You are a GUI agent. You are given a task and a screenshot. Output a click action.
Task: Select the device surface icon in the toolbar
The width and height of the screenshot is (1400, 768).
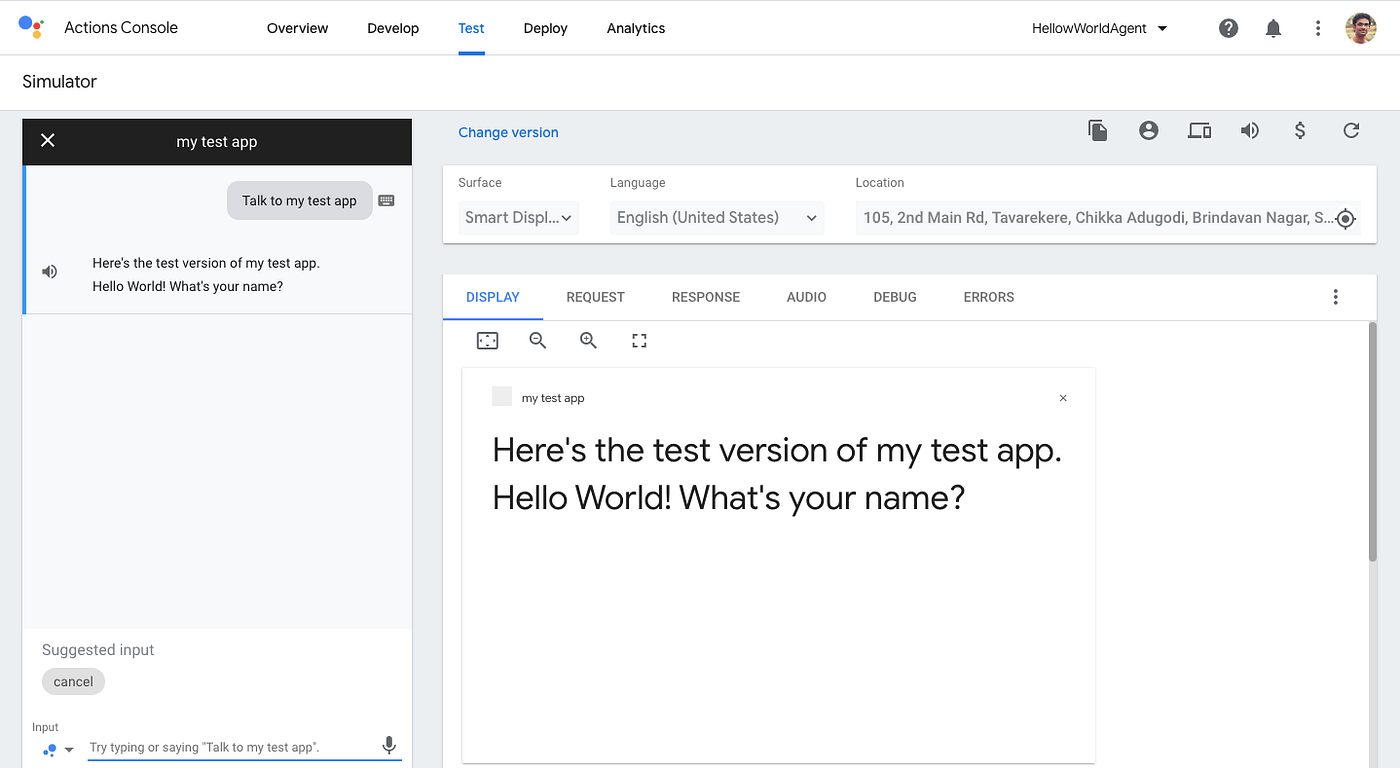pos(1199,130)
